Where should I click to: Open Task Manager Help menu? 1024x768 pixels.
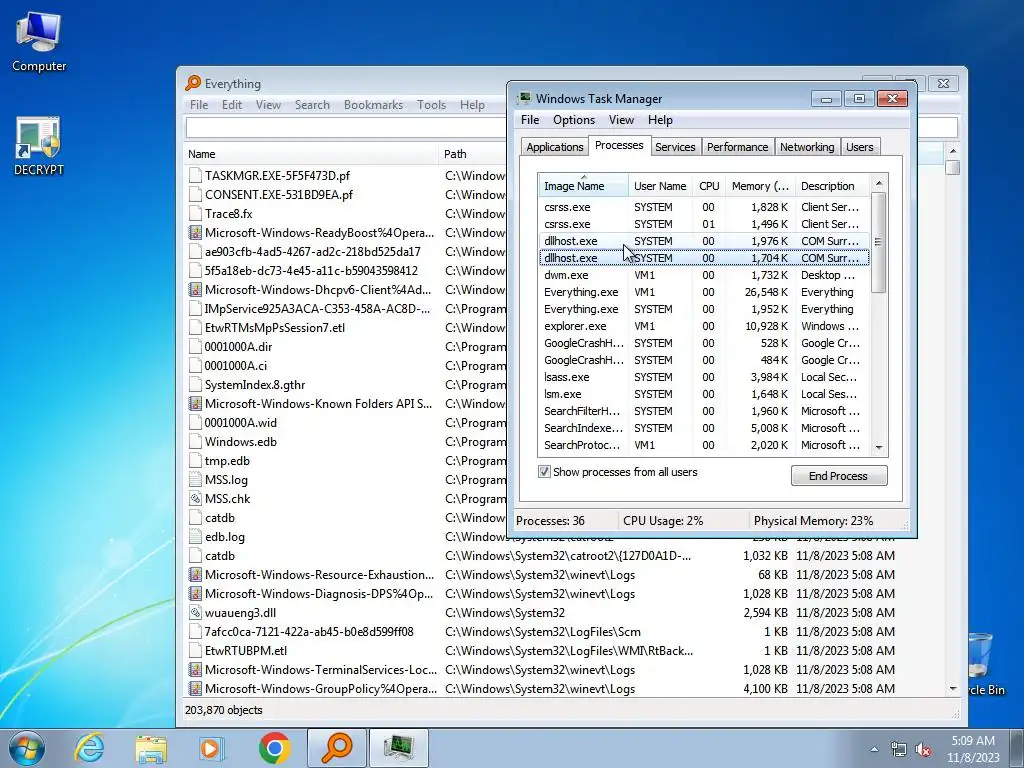660,120
